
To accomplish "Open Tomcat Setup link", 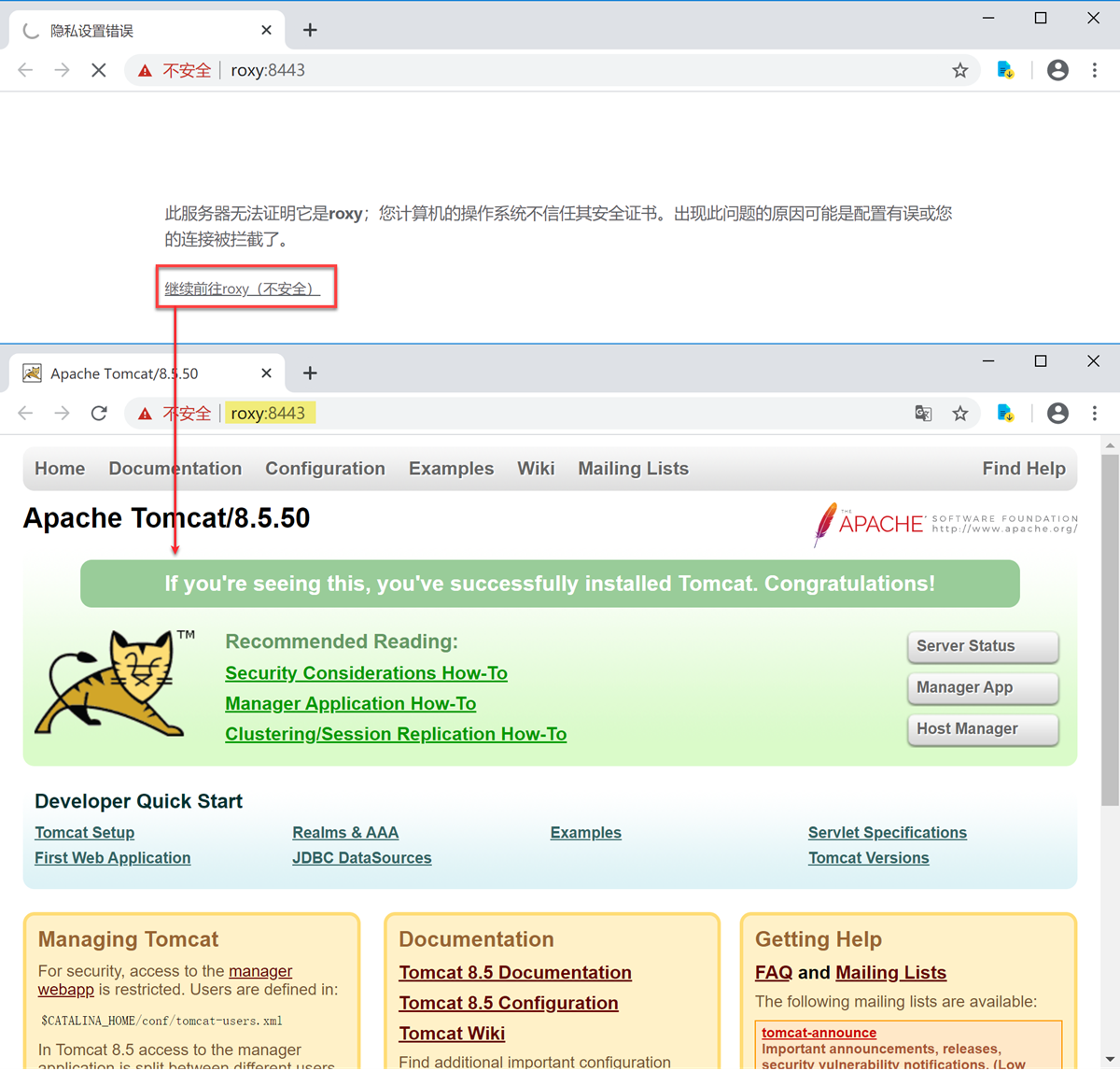I will pos(84,833).
